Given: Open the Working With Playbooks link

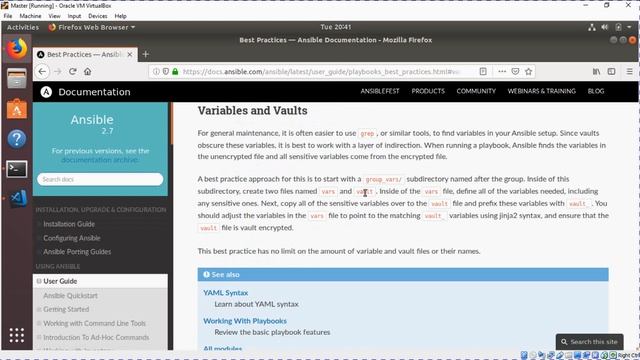Looking at the screenshot, I should point(245,321).
